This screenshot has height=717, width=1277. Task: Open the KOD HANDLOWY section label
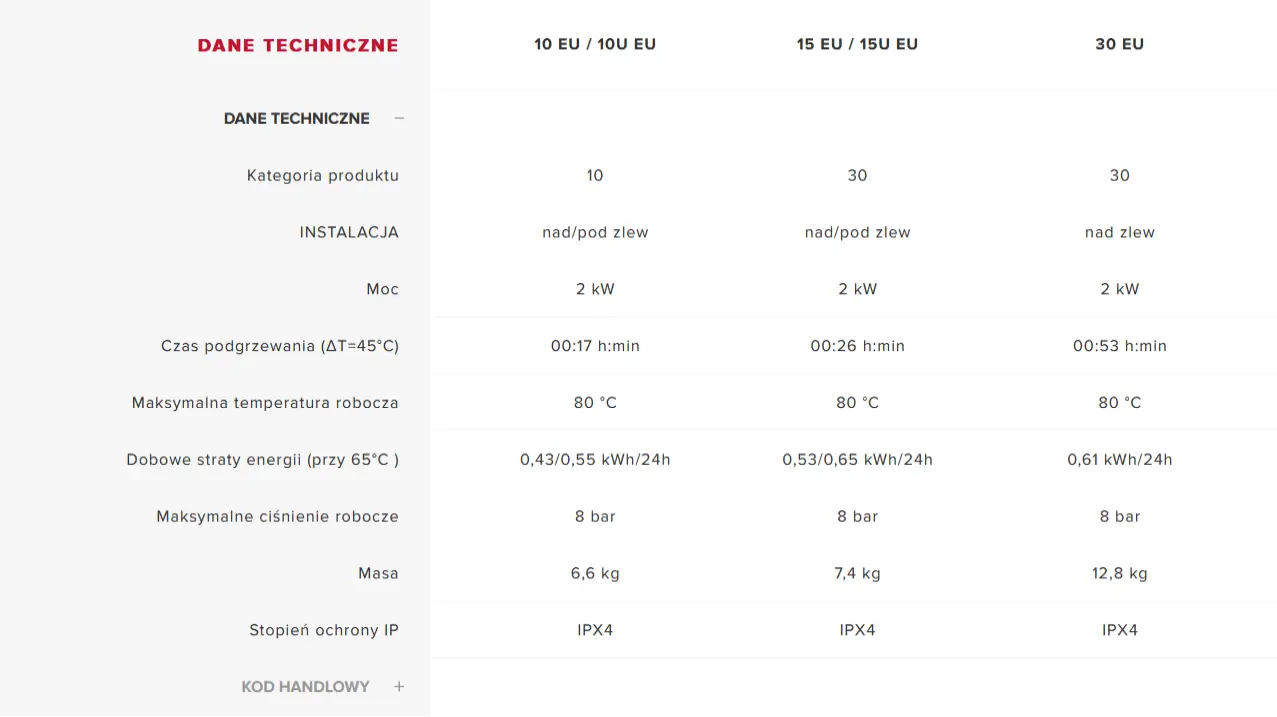(x=306, y=687)
